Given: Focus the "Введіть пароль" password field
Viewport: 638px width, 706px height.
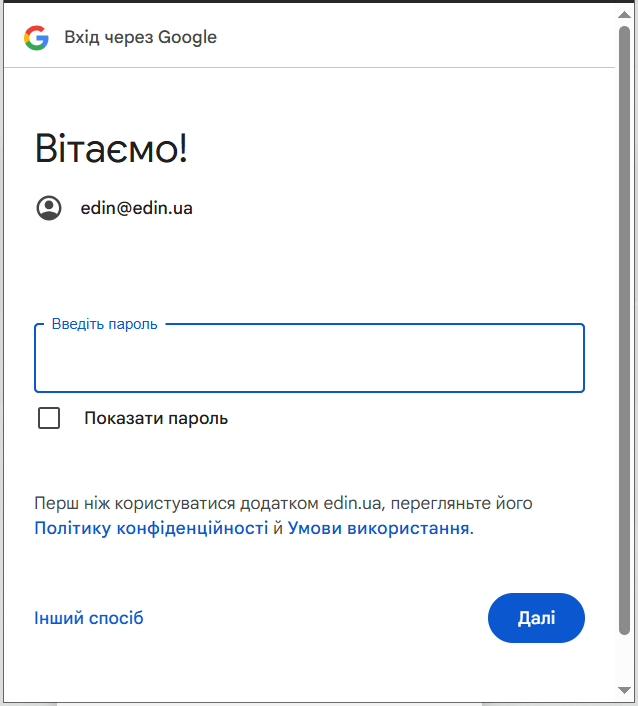Looking at the screenshot, I should point(309,362).
